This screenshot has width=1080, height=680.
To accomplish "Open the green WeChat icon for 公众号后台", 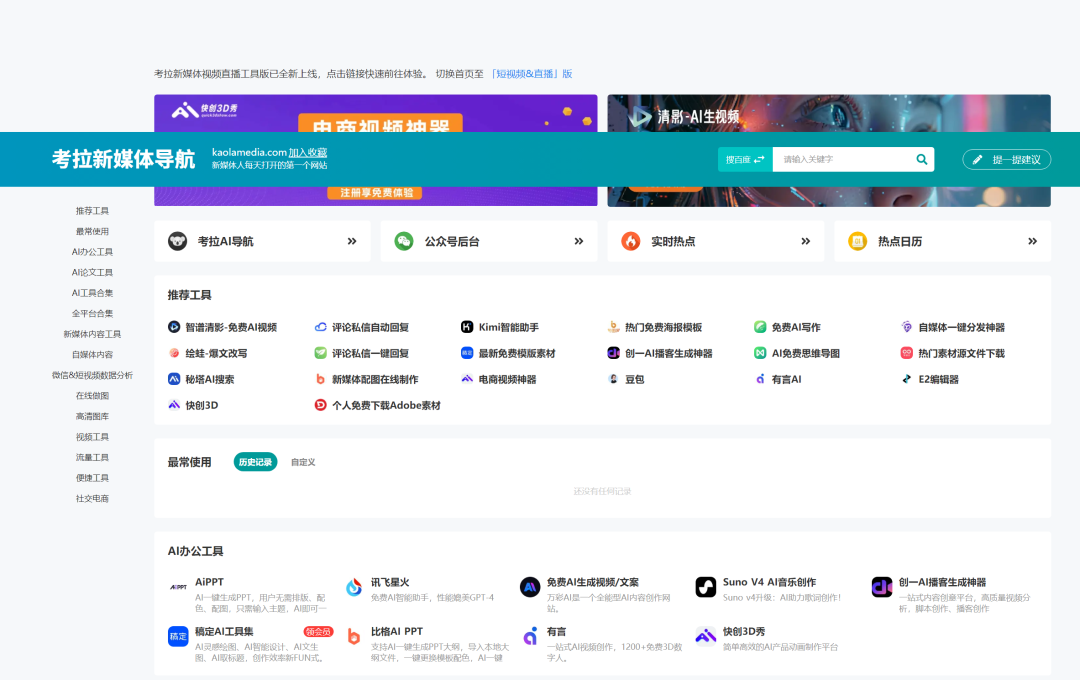I will (403, 241).
